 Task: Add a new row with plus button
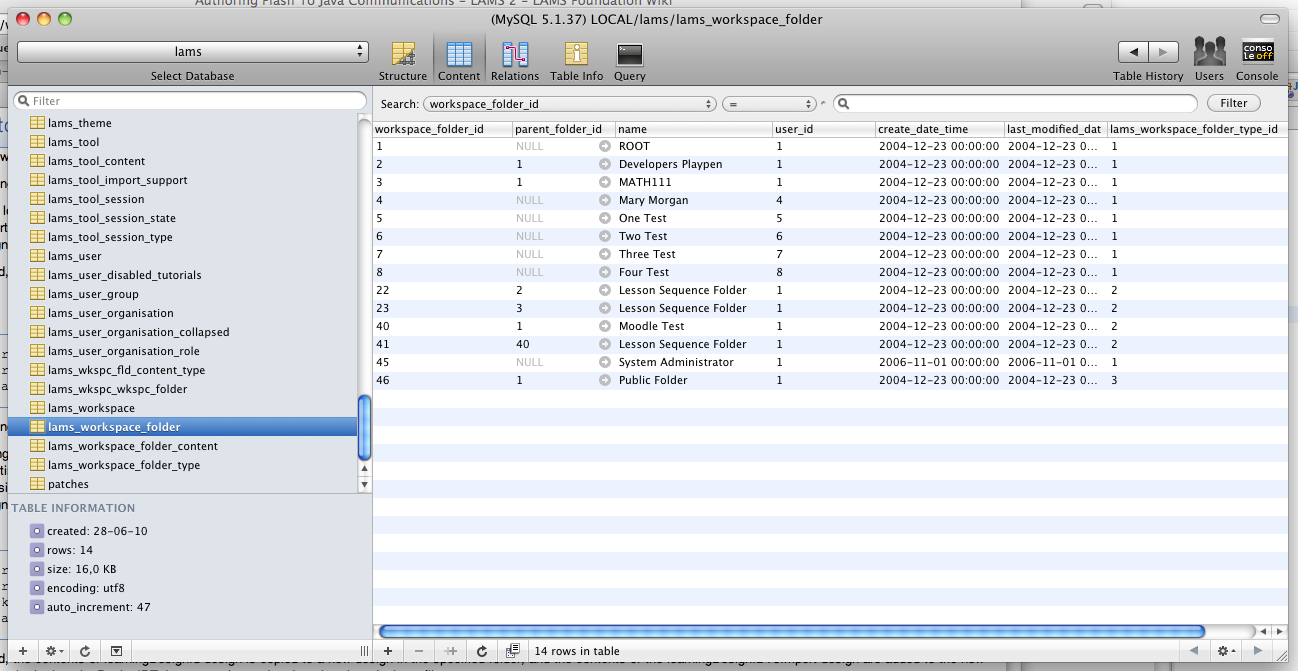click(388, 651)
